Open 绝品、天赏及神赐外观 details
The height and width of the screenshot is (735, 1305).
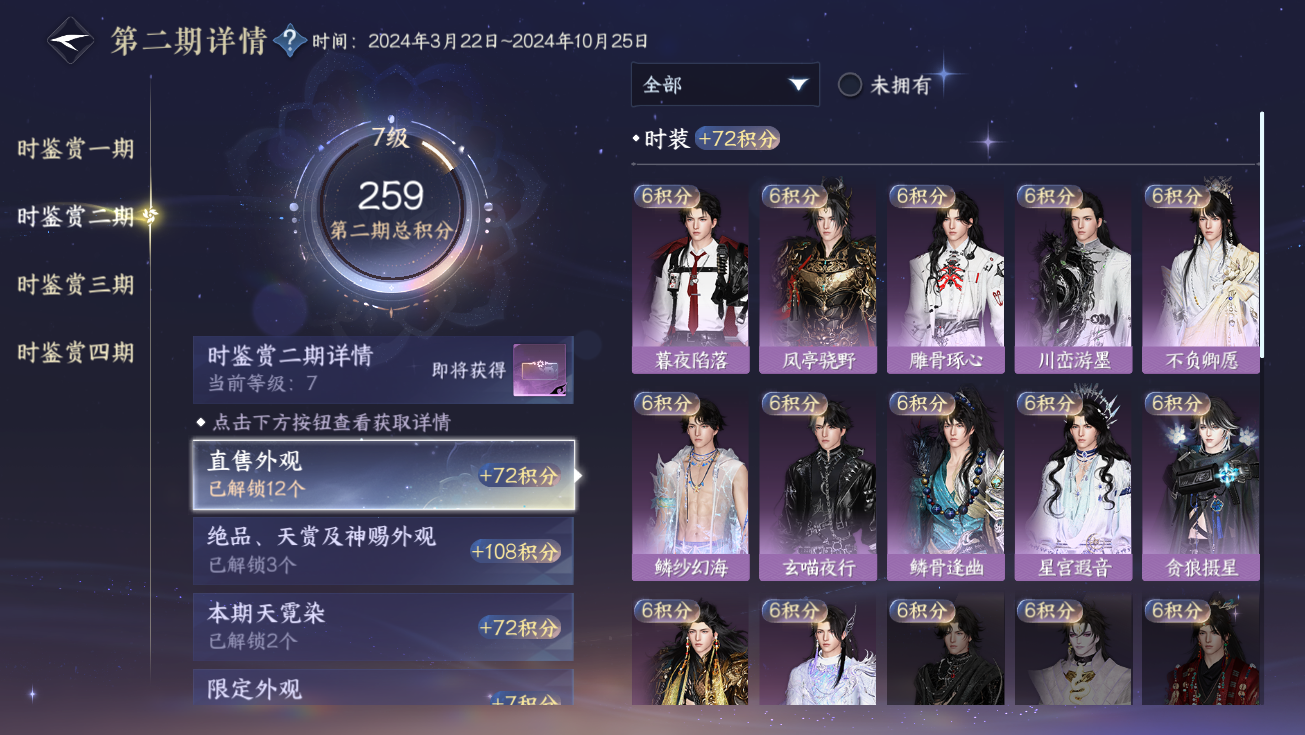pos(383,551)
